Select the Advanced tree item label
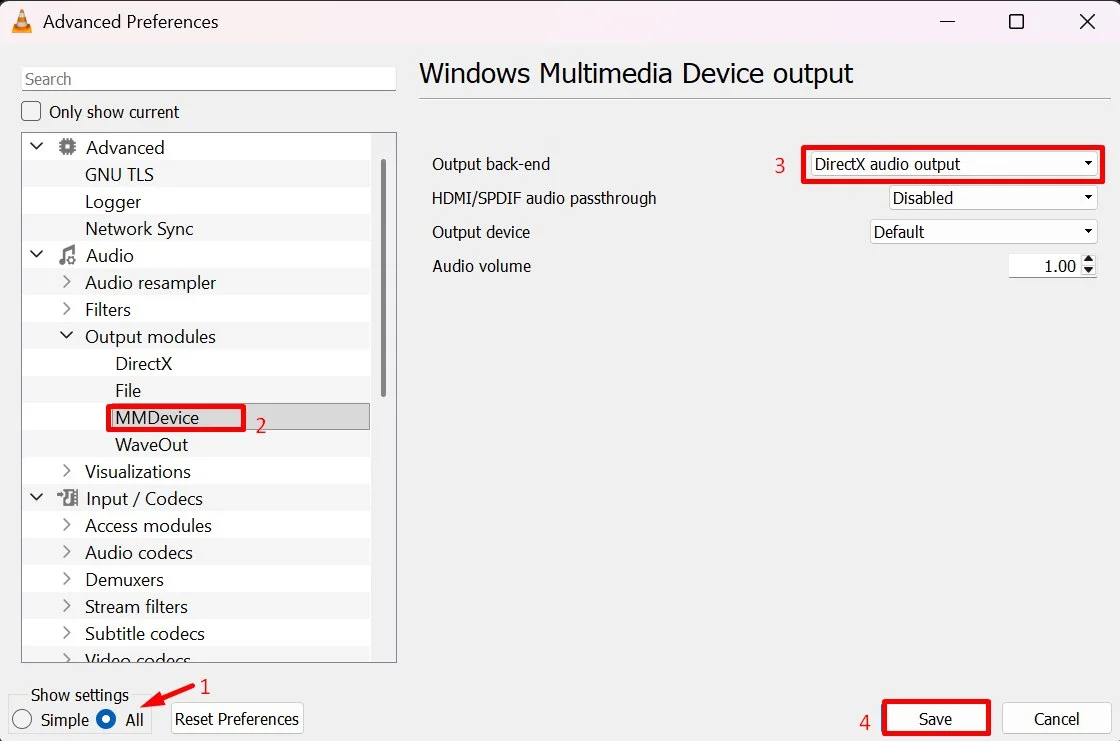The width and height of the screenshot is (1120, 741). [x=125, y=147]
